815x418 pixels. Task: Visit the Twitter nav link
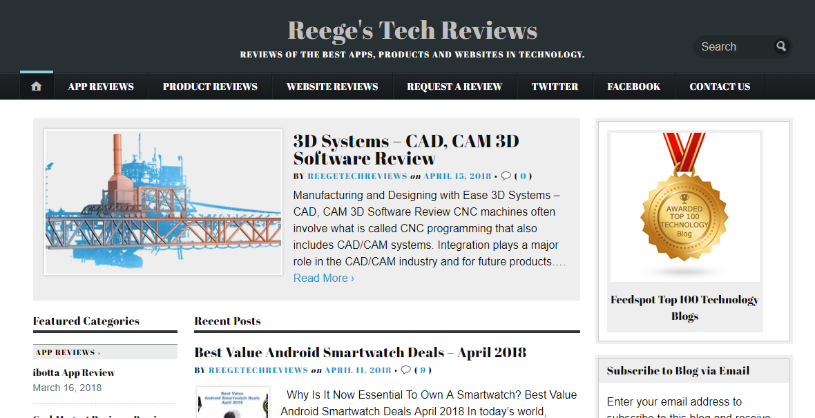tap(555, 87)
